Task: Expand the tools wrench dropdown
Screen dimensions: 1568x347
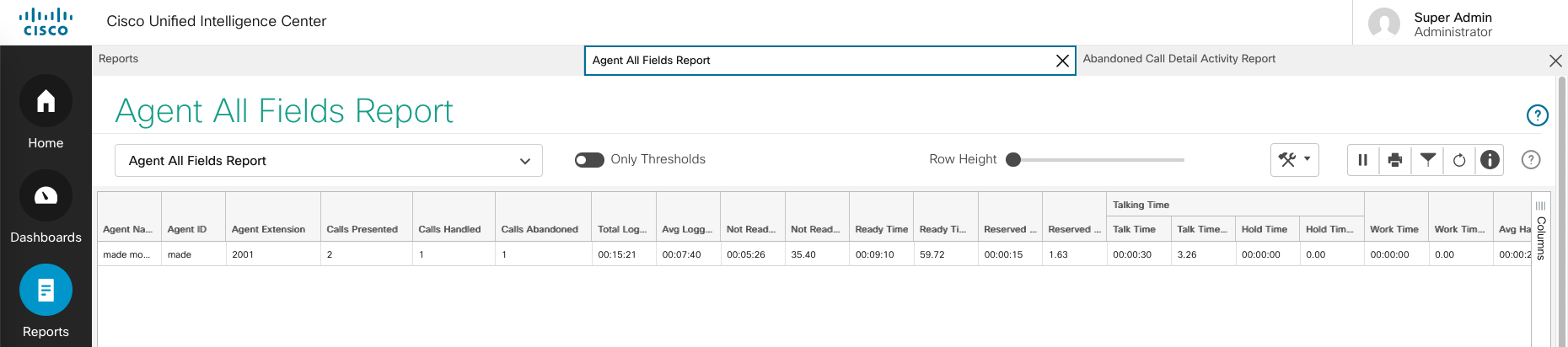Action: (x=1294, y=159)
